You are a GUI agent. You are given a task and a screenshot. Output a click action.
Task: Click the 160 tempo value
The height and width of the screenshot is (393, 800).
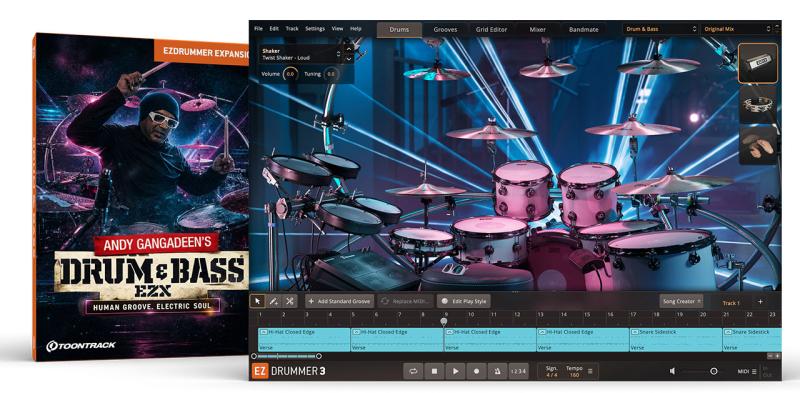tap(574, 375)
